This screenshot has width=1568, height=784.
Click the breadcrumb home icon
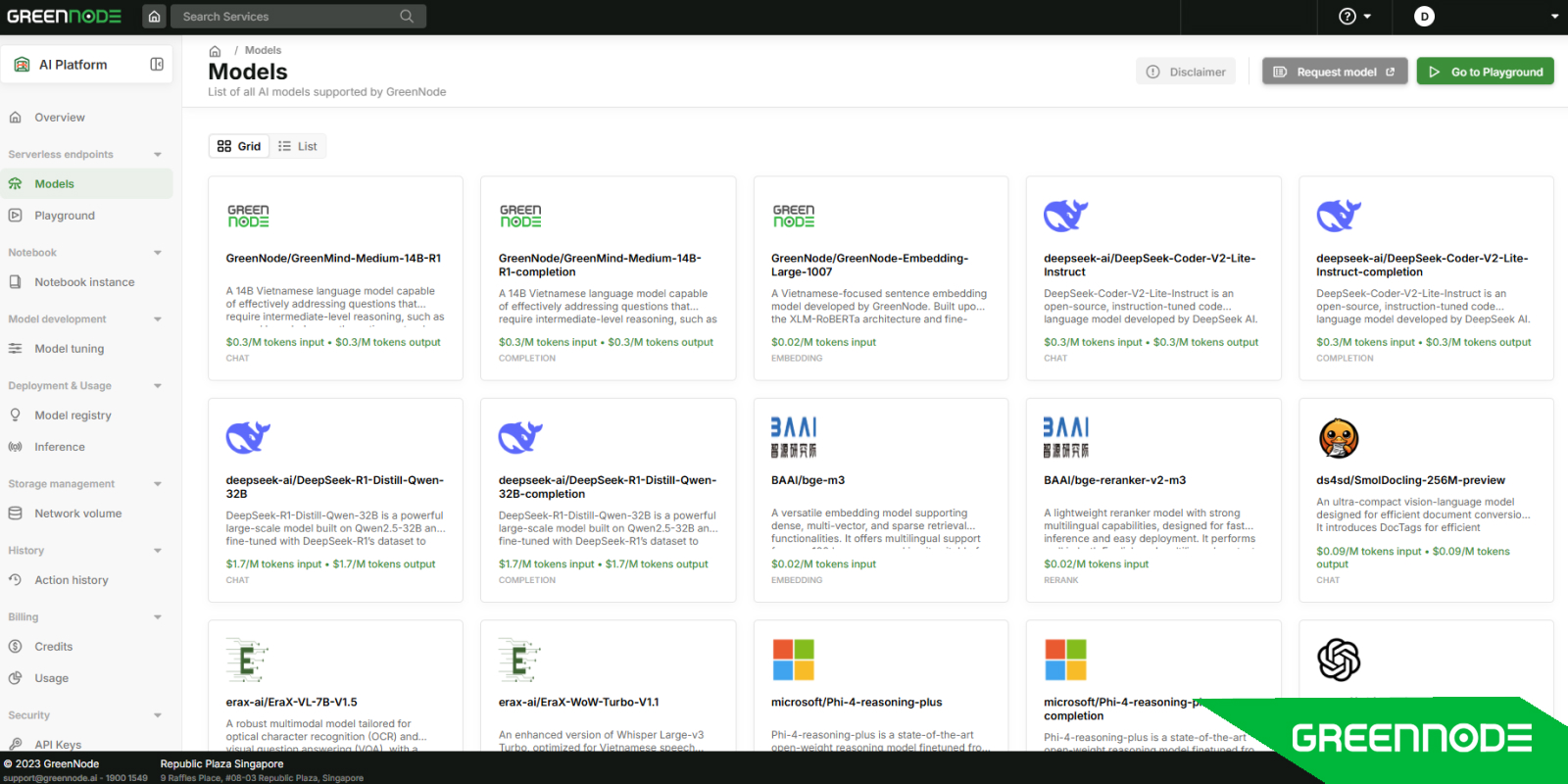(x=215, y=51)
